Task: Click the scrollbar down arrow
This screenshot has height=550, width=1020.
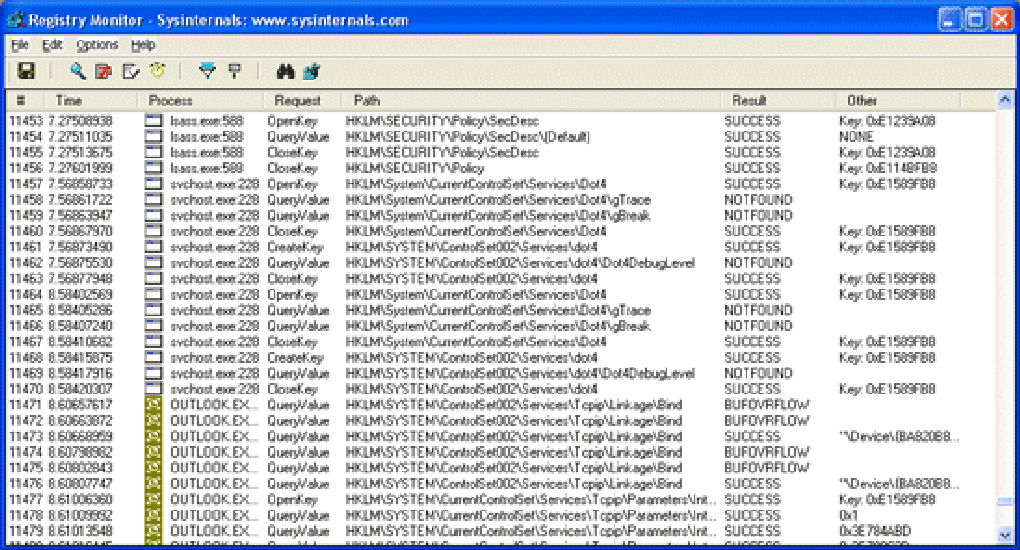Action: (1004, 535)
